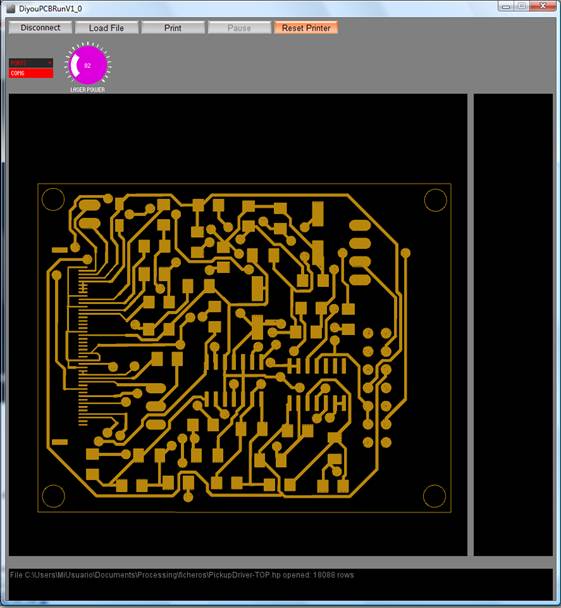Expand the PORT dropdown list

coord(31,63)
